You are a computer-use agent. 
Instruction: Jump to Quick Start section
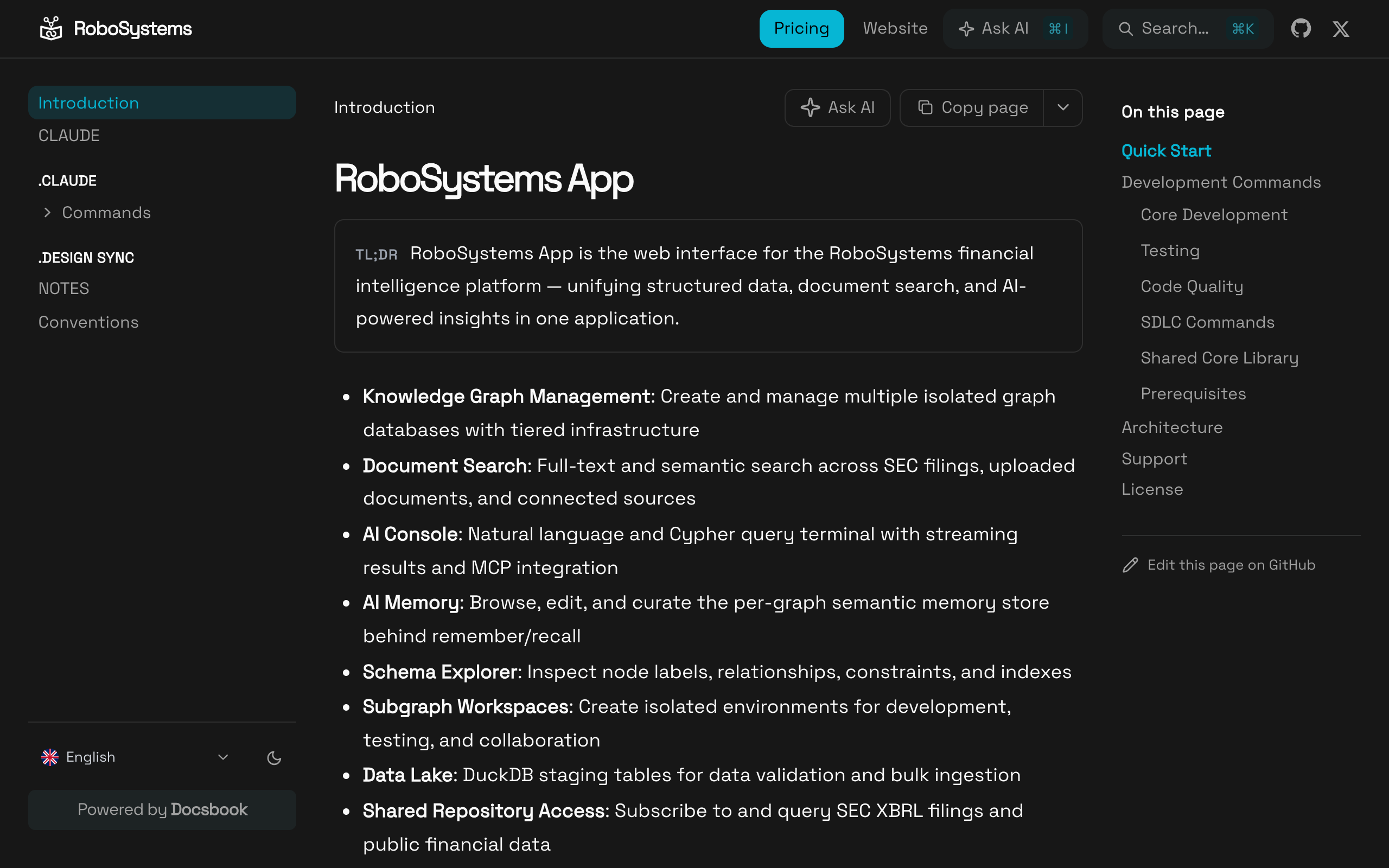coord(1165,151)
